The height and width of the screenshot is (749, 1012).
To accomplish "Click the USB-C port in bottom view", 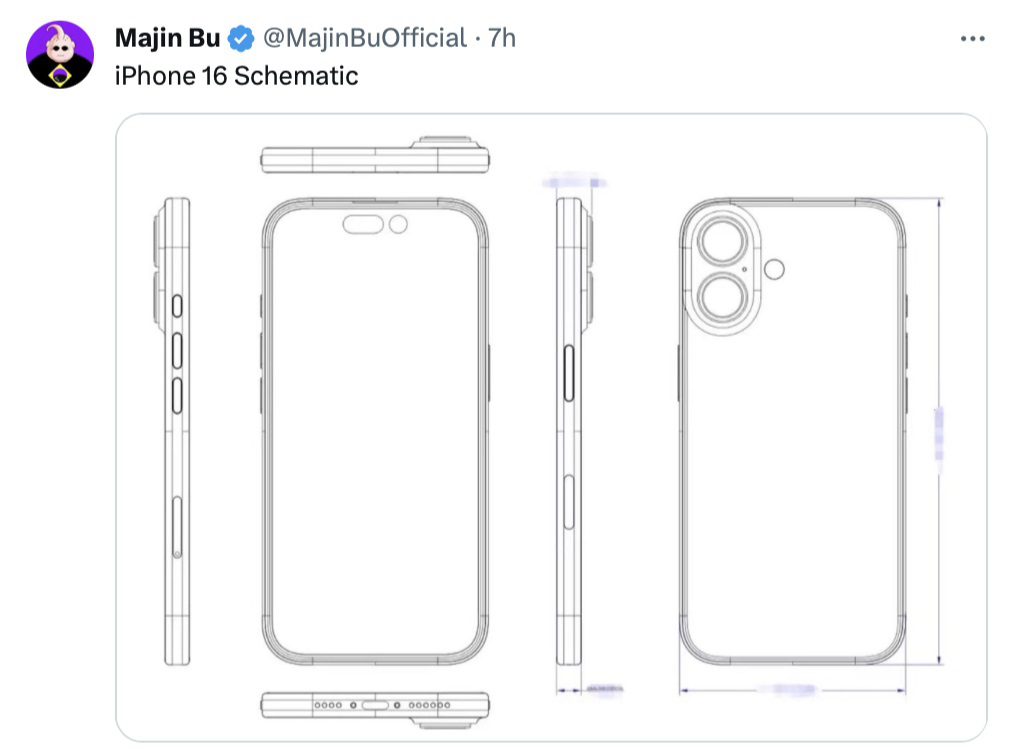I will [x=375, y=705].
